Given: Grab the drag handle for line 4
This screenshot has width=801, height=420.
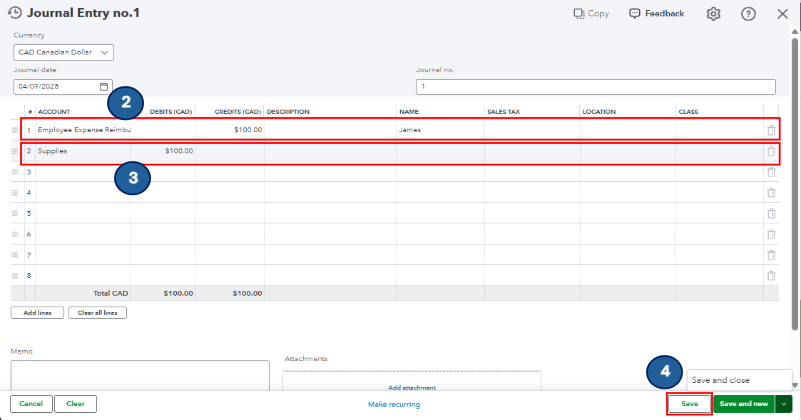Looking at the screenshot, I should pos(15,193).
